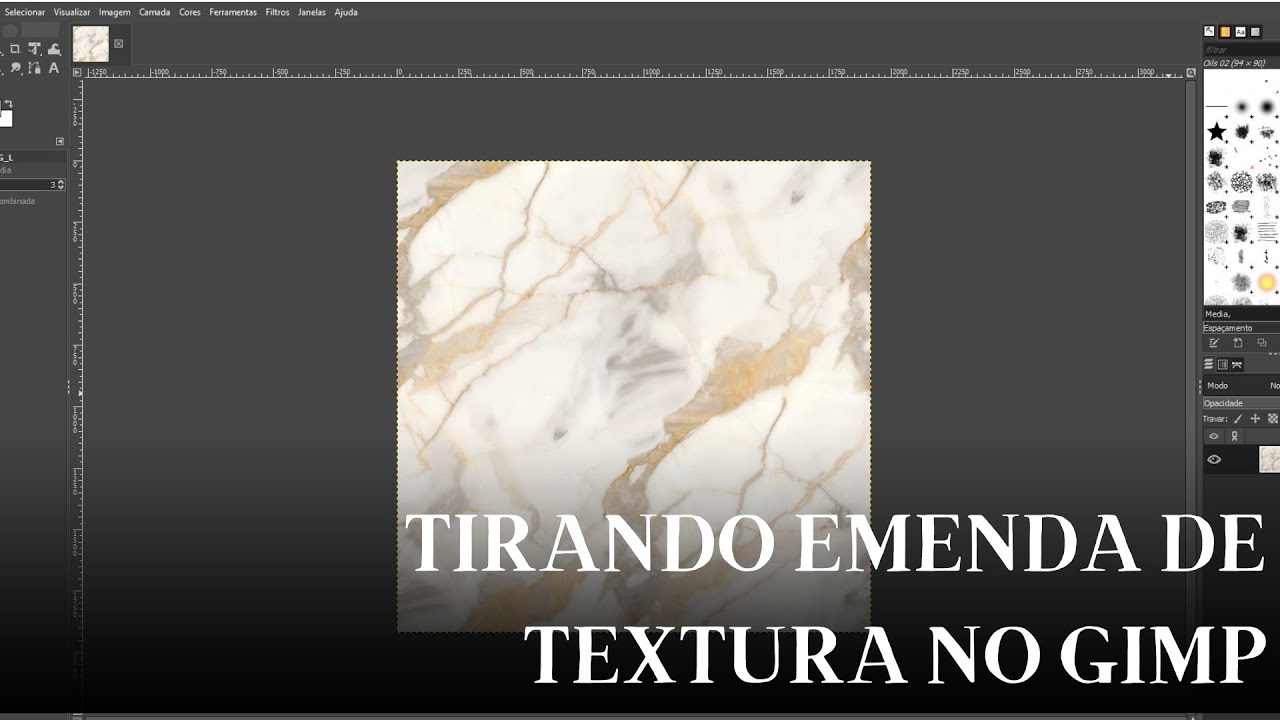Select the Paths tool icon
This screenshot has width=1280, height=720.
(34, 68)
